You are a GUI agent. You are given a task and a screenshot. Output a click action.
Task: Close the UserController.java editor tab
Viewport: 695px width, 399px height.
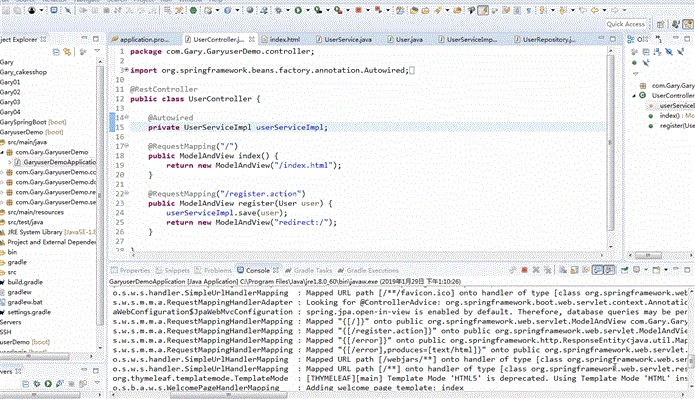pyautogui.click(x=251, y=39)
